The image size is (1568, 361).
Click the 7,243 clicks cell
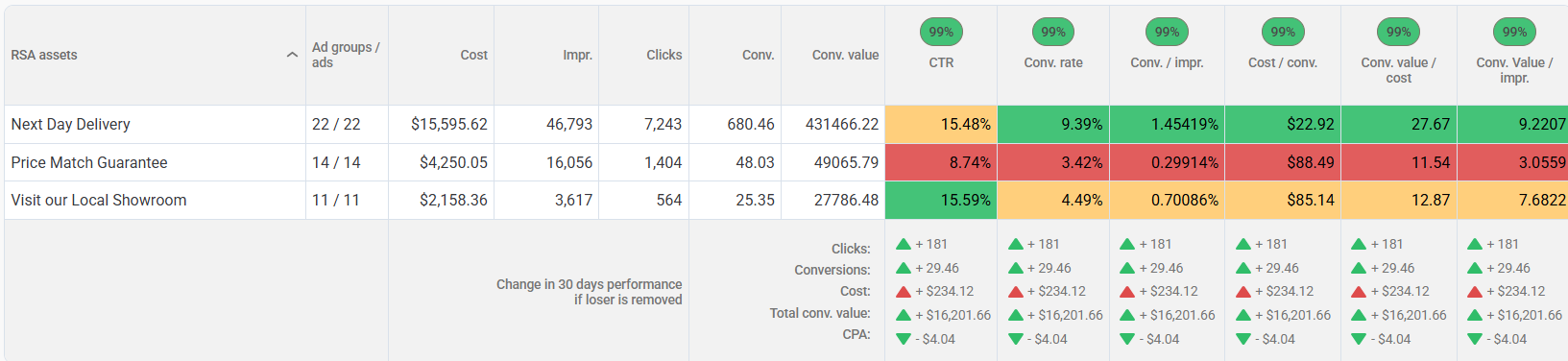643,125
